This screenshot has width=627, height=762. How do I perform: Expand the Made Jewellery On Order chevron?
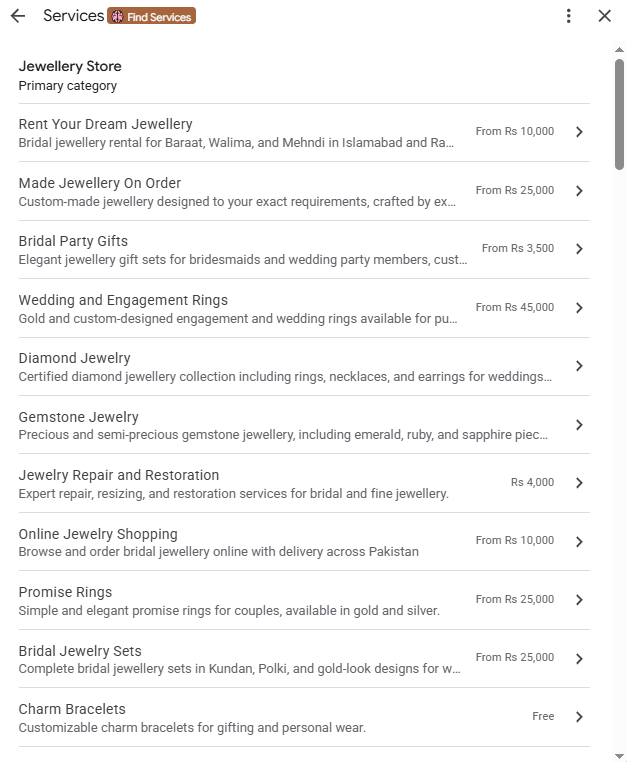coord(579,190)
